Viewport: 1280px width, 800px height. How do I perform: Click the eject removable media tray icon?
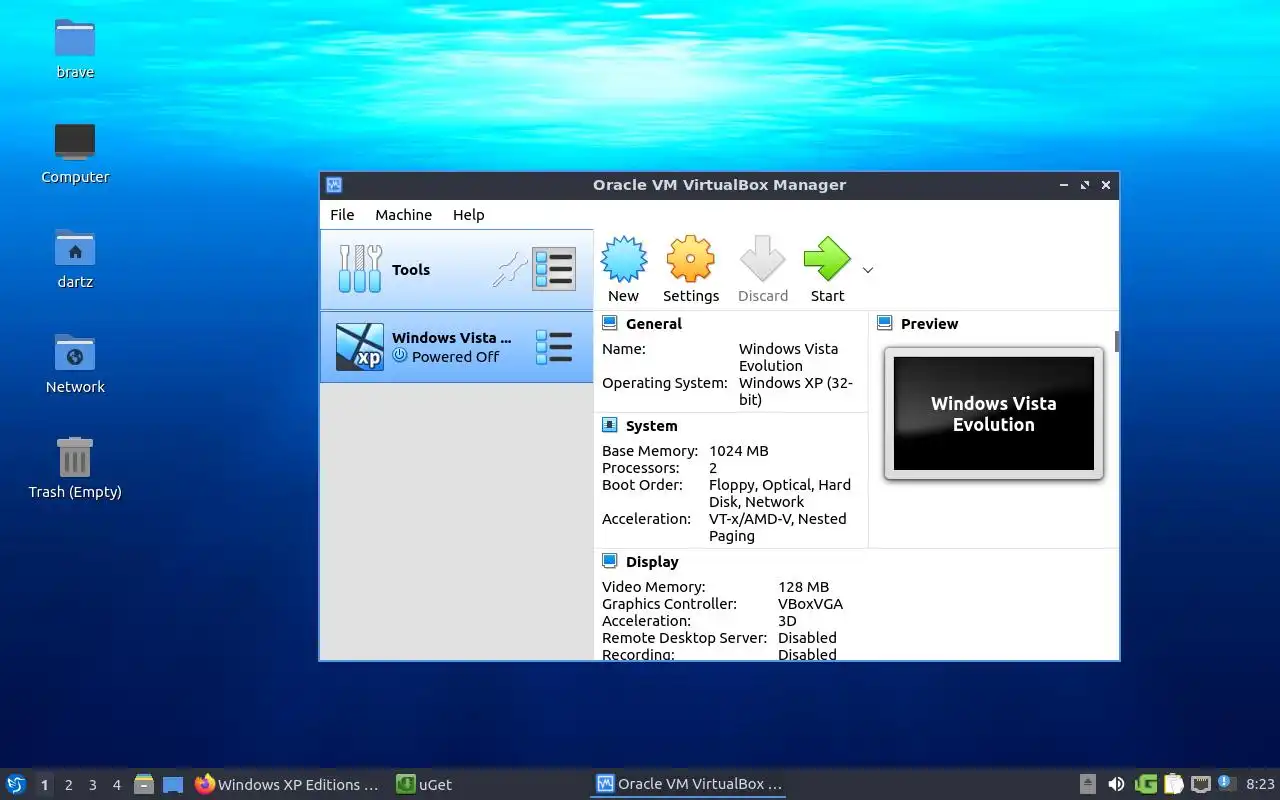[1088, 785]
